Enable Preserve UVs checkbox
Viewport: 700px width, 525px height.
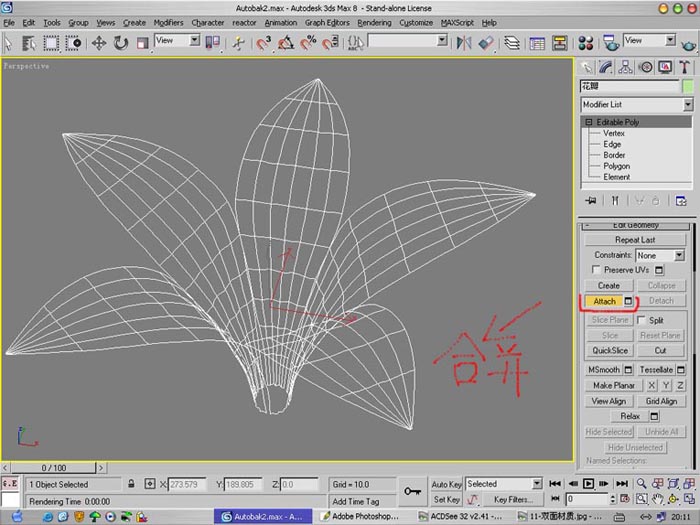click(596, 270)
